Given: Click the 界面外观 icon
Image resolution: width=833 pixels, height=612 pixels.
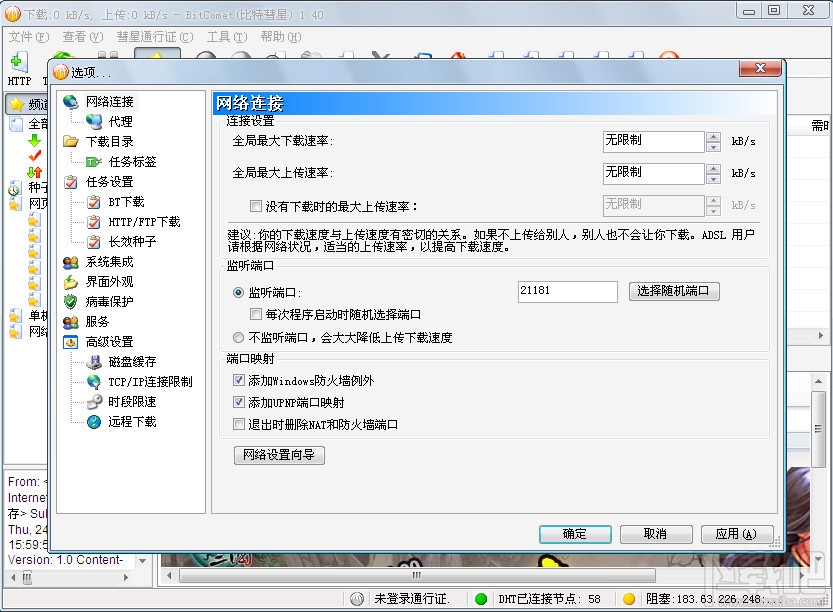Looking at the screenshot, I should click(71, 282).
